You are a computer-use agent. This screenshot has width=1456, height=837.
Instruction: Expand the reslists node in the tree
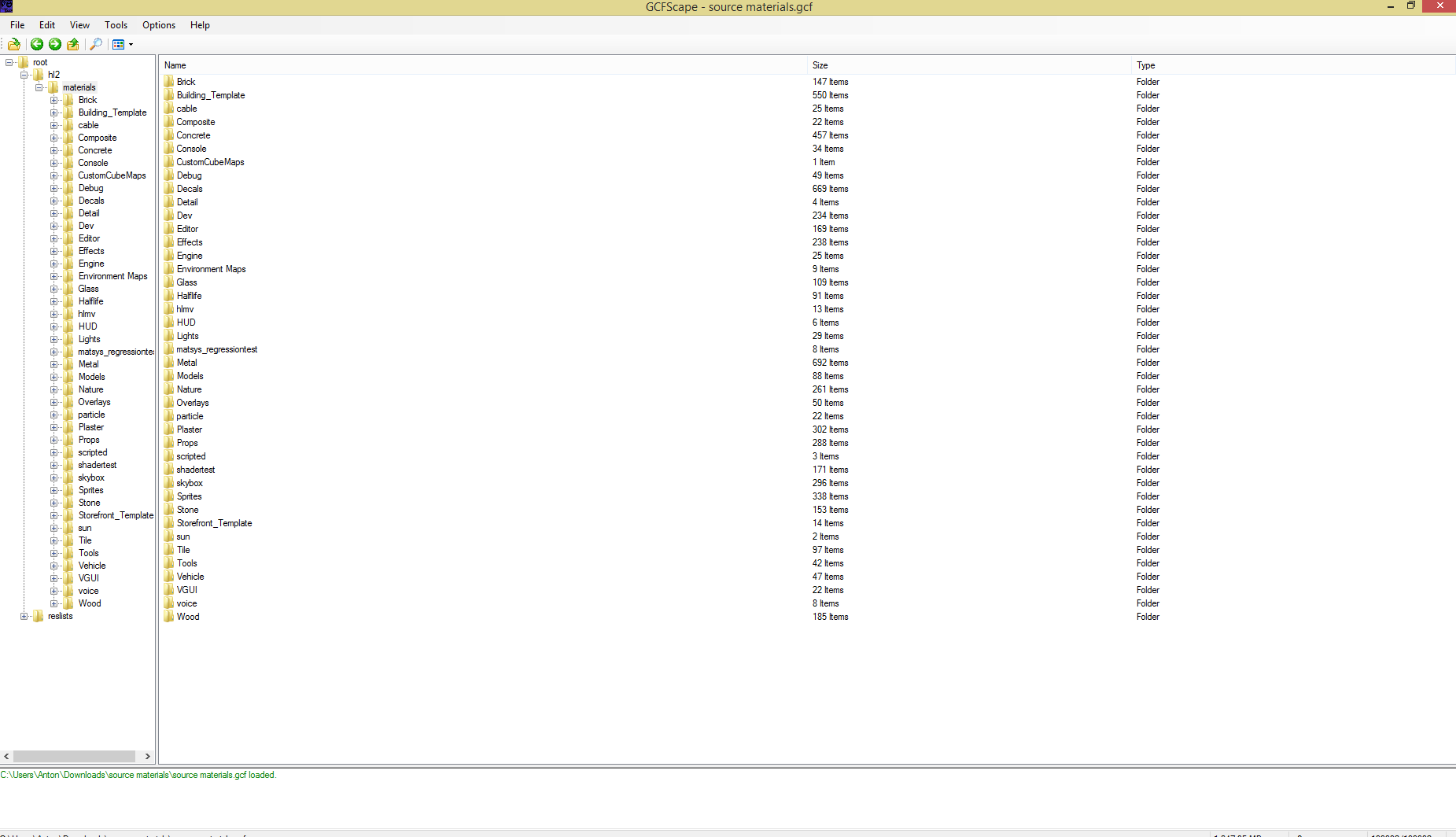coord(24,616)
